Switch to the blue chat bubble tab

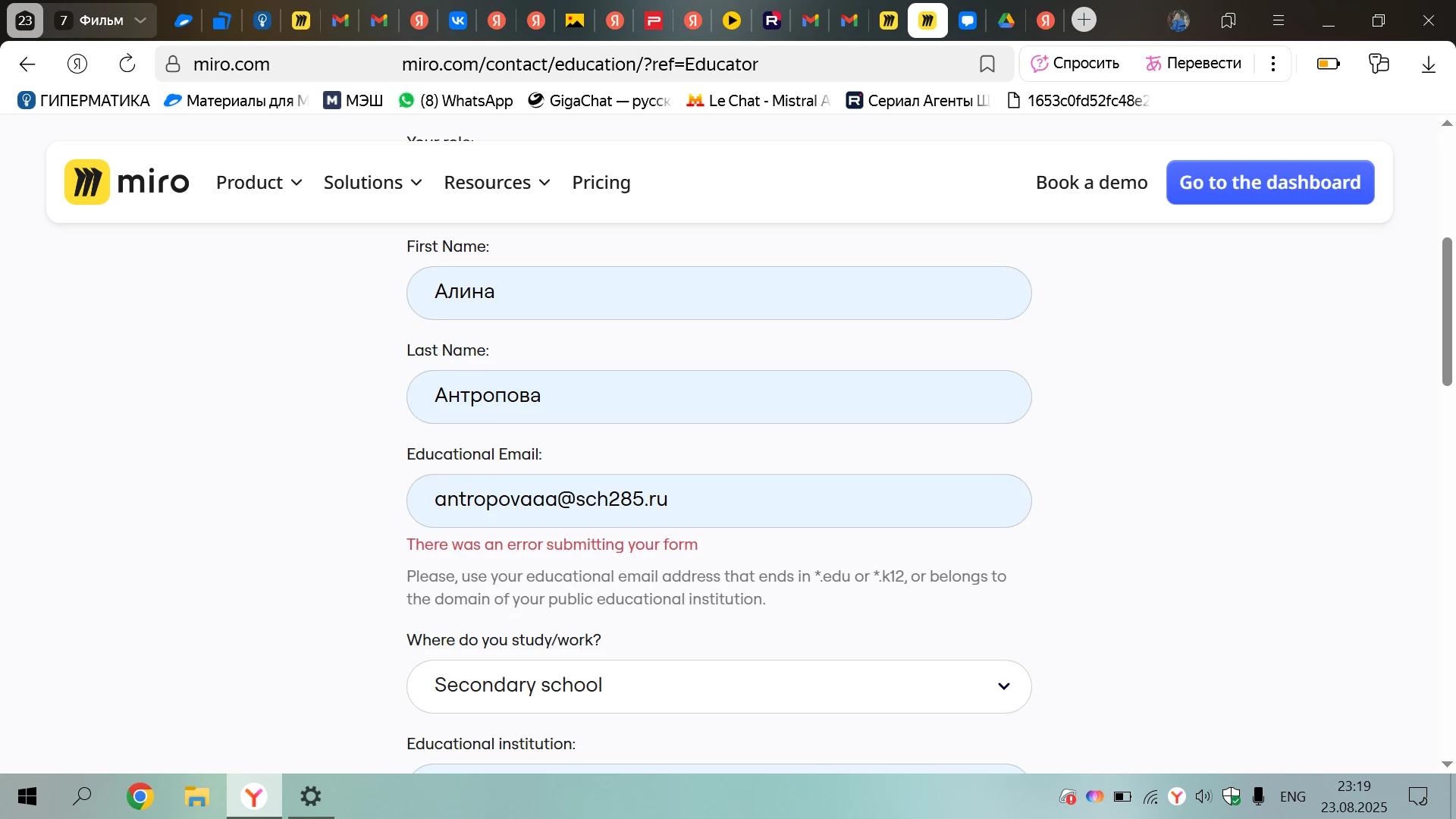[x=968, y=20]
